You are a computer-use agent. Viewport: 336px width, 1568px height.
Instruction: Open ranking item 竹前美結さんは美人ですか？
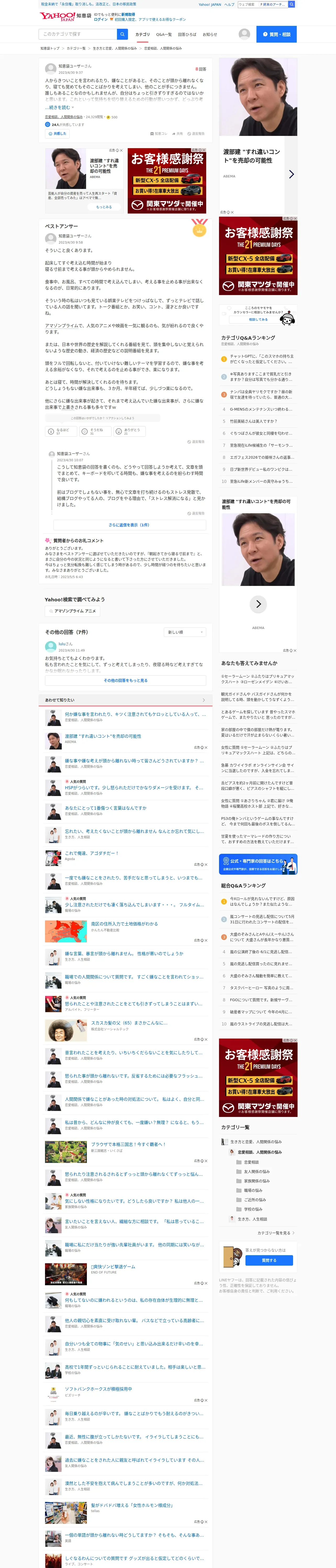254,421
